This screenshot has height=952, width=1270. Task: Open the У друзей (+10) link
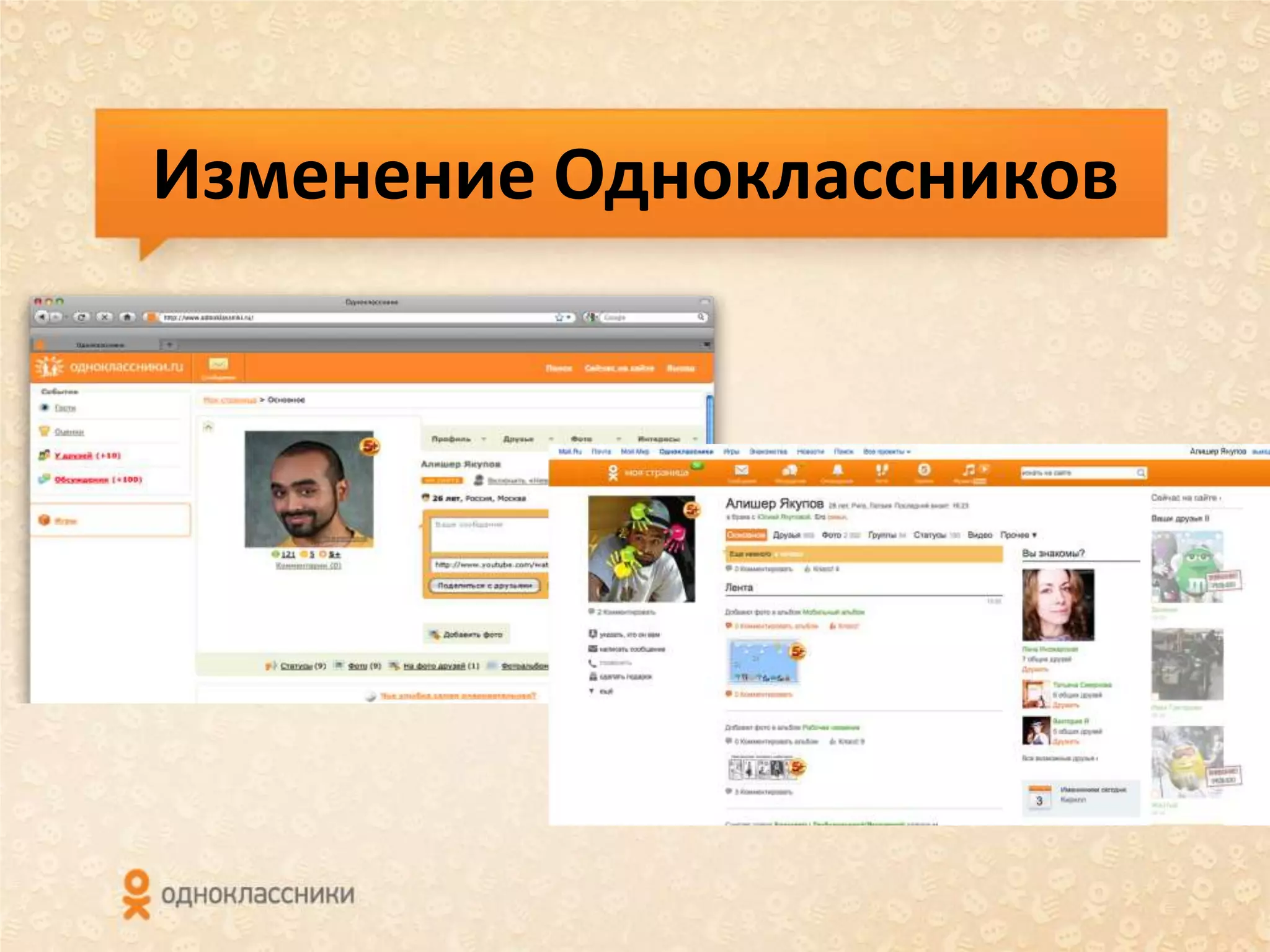(x=87, y=456)
